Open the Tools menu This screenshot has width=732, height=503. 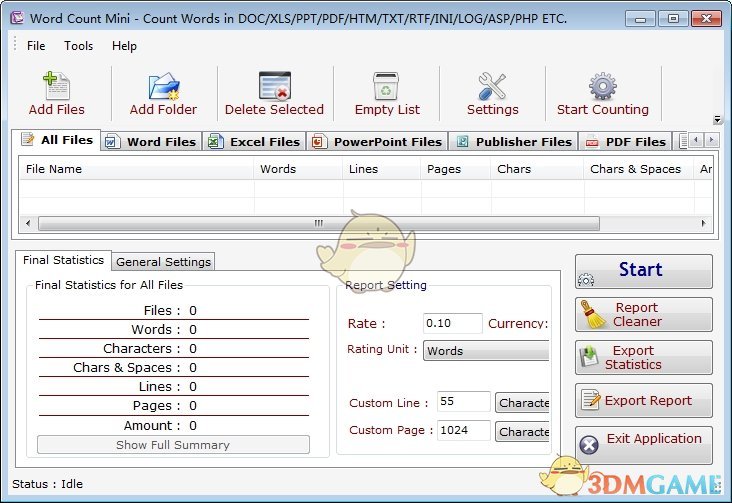click(x=78, y=46)
